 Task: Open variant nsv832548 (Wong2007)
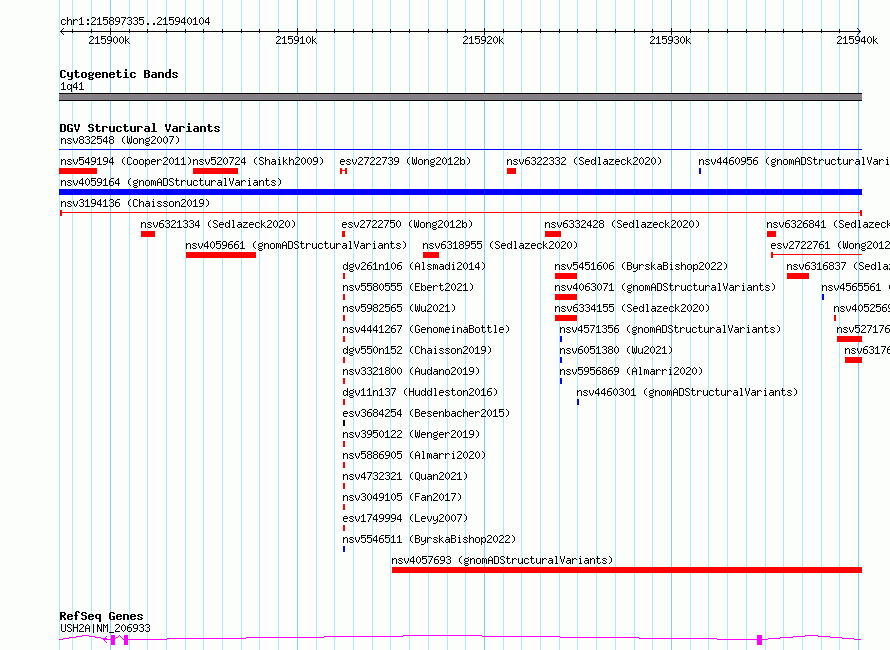tap(120, 140)
